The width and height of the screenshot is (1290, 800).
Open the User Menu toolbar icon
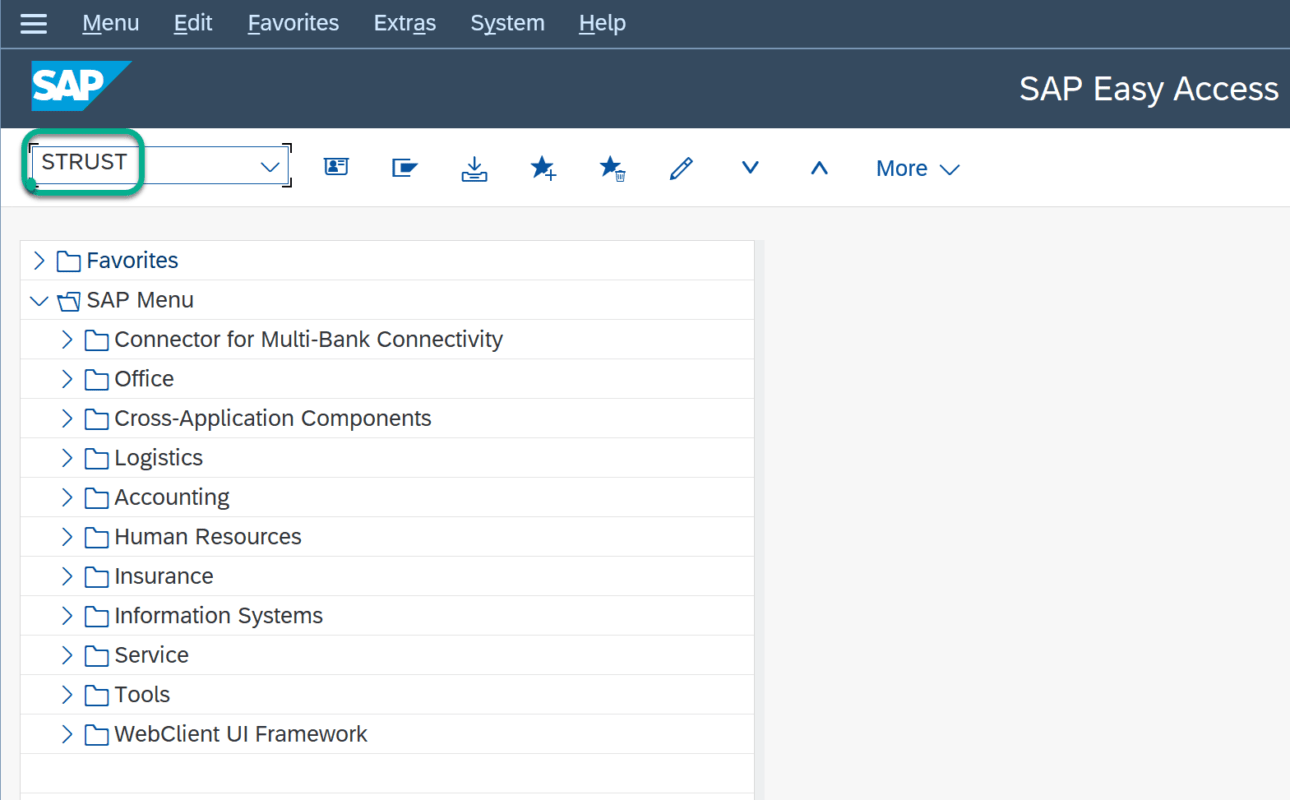tap(336, 167)
